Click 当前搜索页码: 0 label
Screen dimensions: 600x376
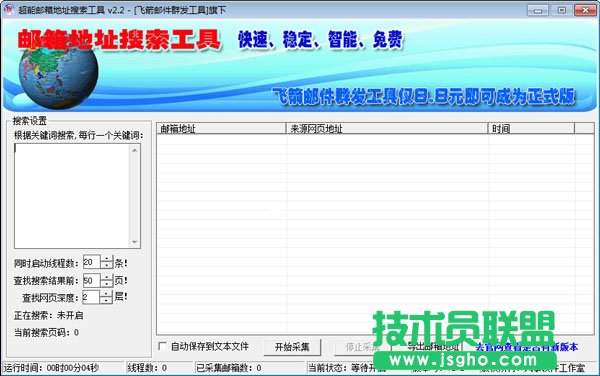[46, 332]
